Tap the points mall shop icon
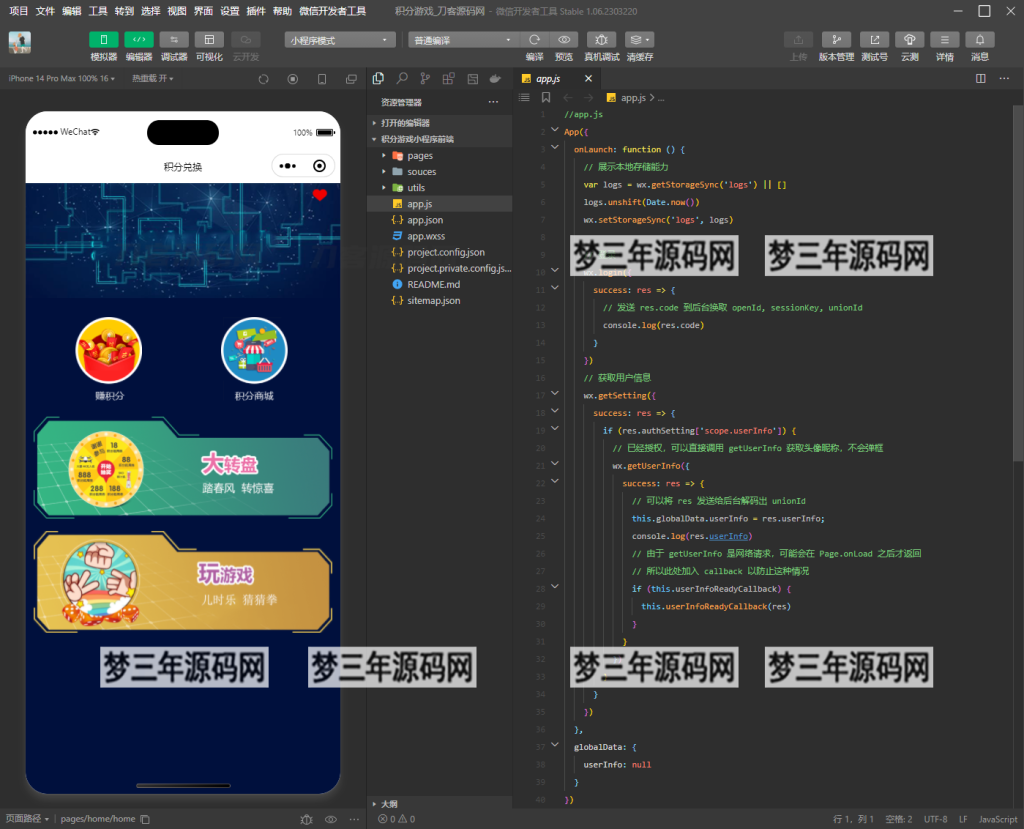Screen dimensions: 1024x829 [x=254, y=350]
